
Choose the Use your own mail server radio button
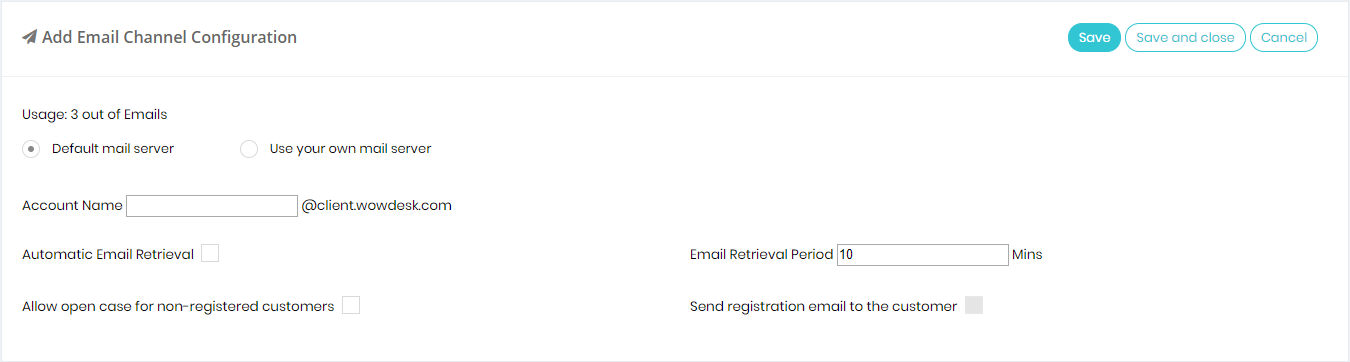click(x=249, y=149)
